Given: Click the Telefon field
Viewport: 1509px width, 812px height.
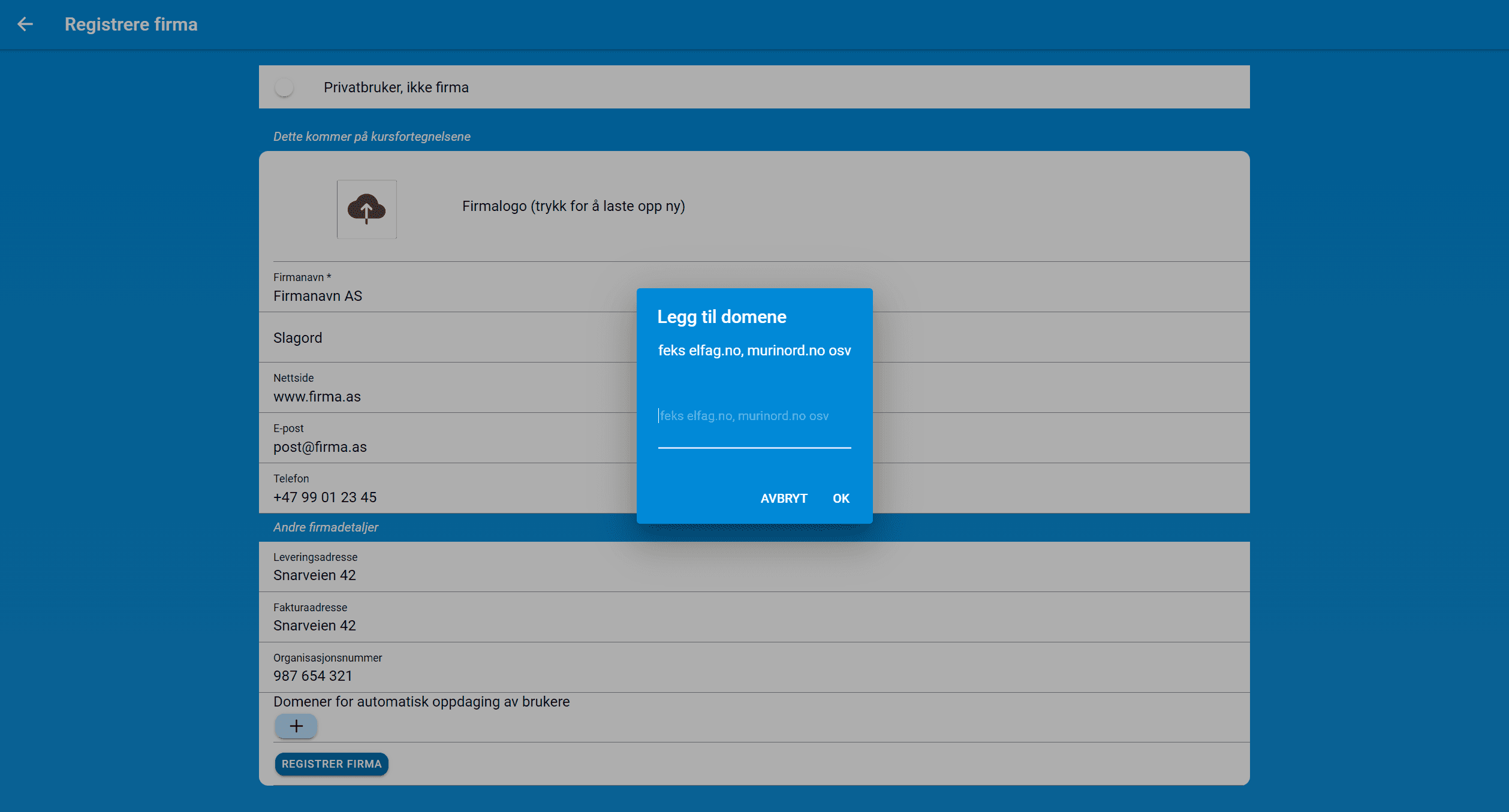Looking at the screenshot, I should (444, 497).
